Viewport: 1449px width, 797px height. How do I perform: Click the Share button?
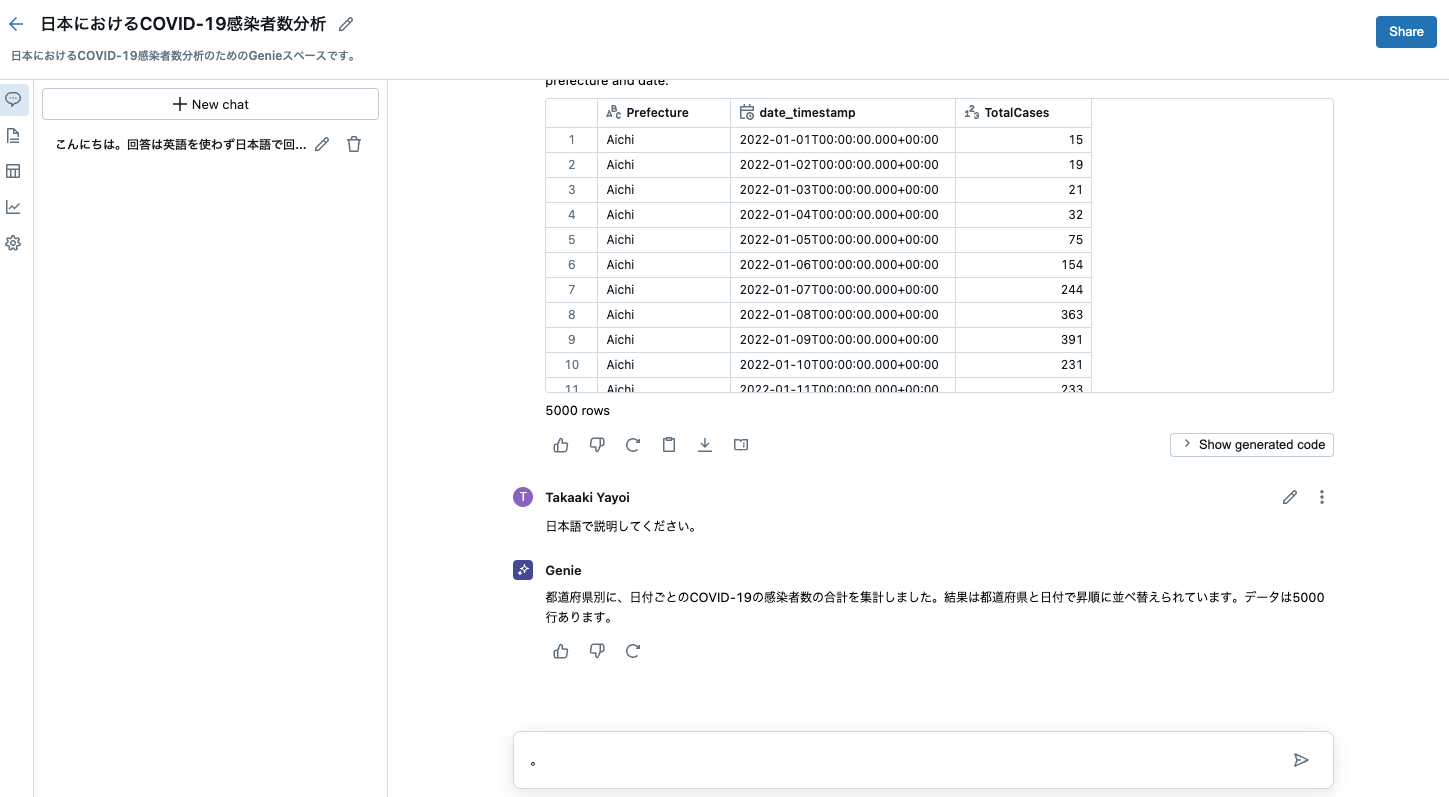1405,31
